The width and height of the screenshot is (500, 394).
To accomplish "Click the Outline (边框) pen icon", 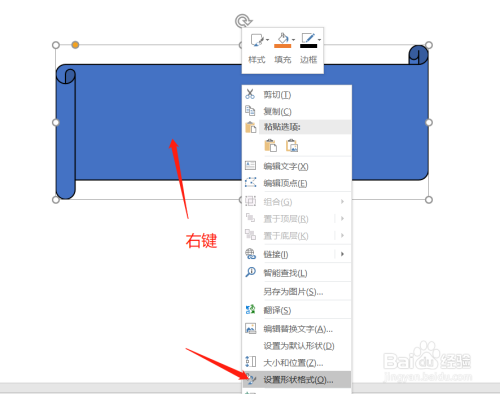I will point(308,38).
